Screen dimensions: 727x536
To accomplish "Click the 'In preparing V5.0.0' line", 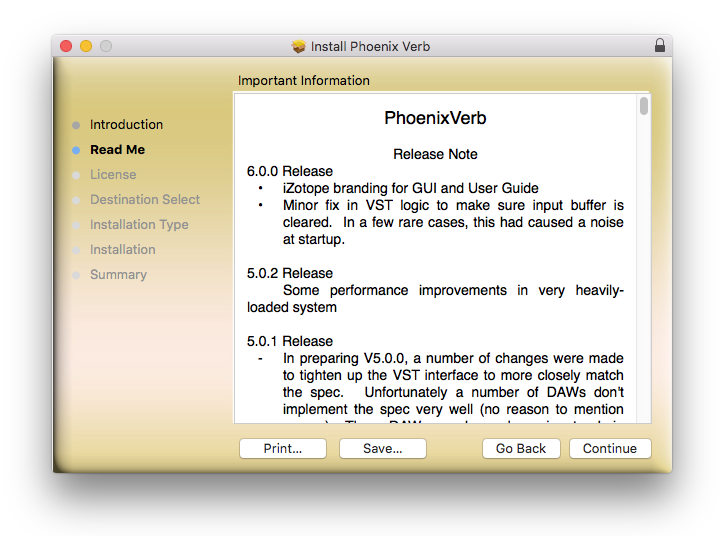I will pos(453,358).
